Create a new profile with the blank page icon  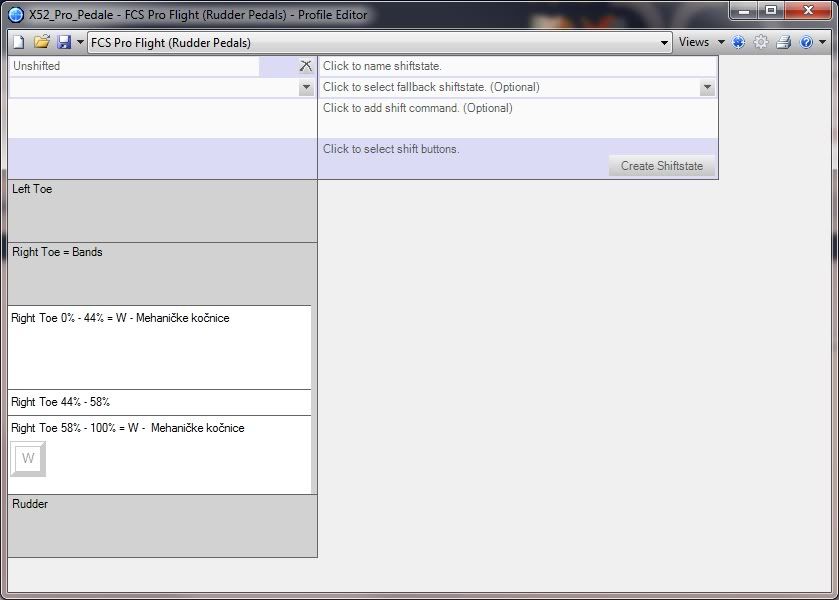coord(18,43)
